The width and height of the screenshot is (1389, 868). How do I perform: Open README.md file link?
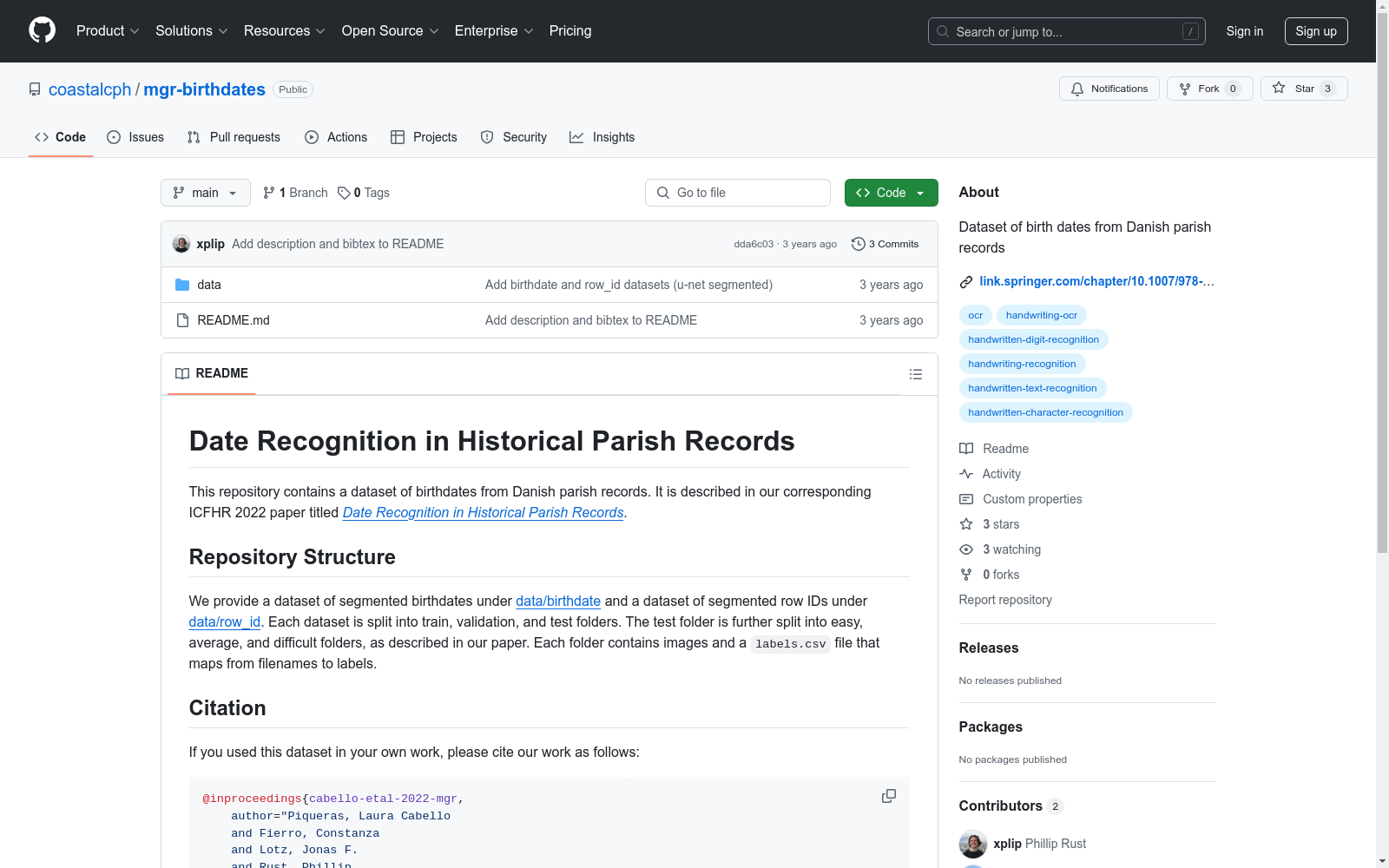pyautogui.click(x=234, y=320)
